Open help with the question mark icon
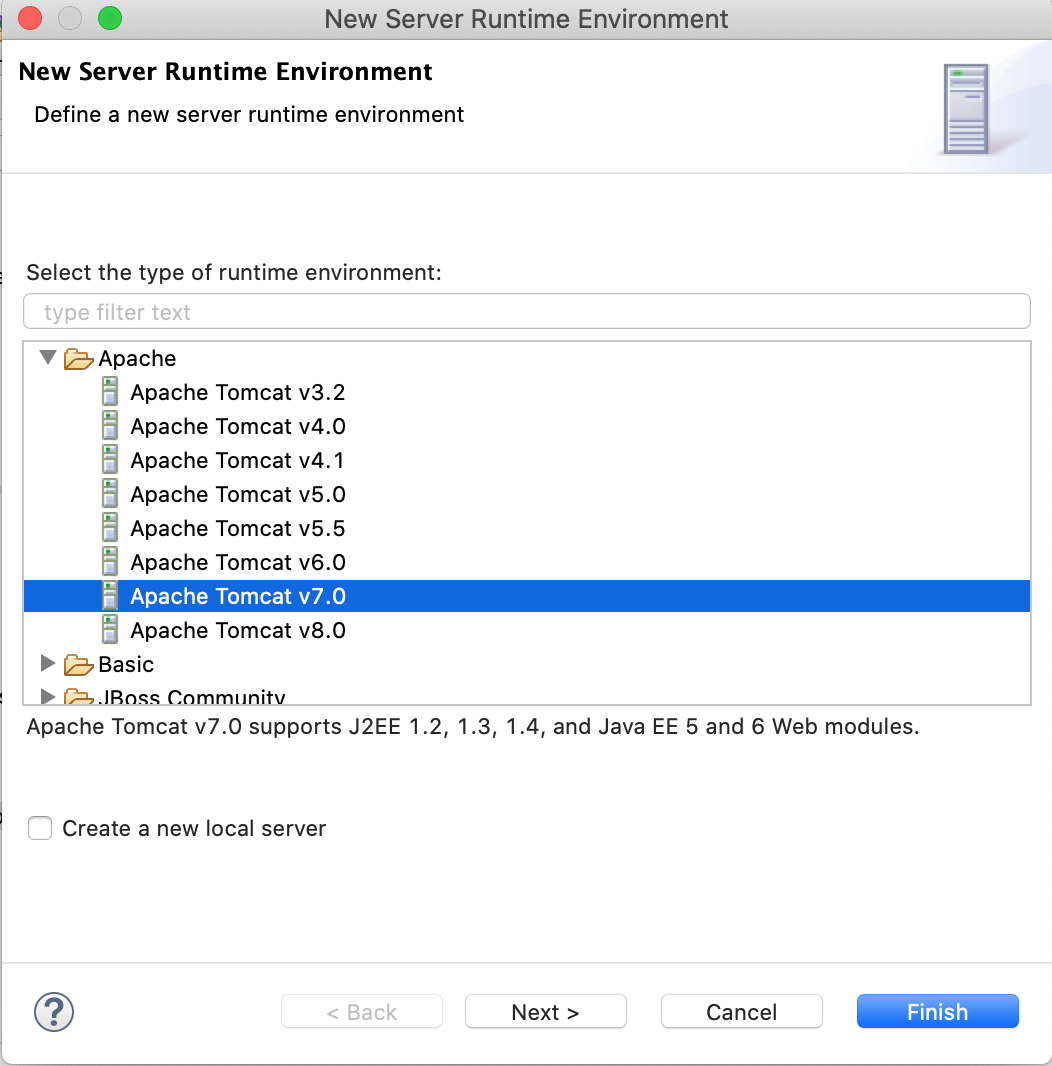 pos(54,1012)
